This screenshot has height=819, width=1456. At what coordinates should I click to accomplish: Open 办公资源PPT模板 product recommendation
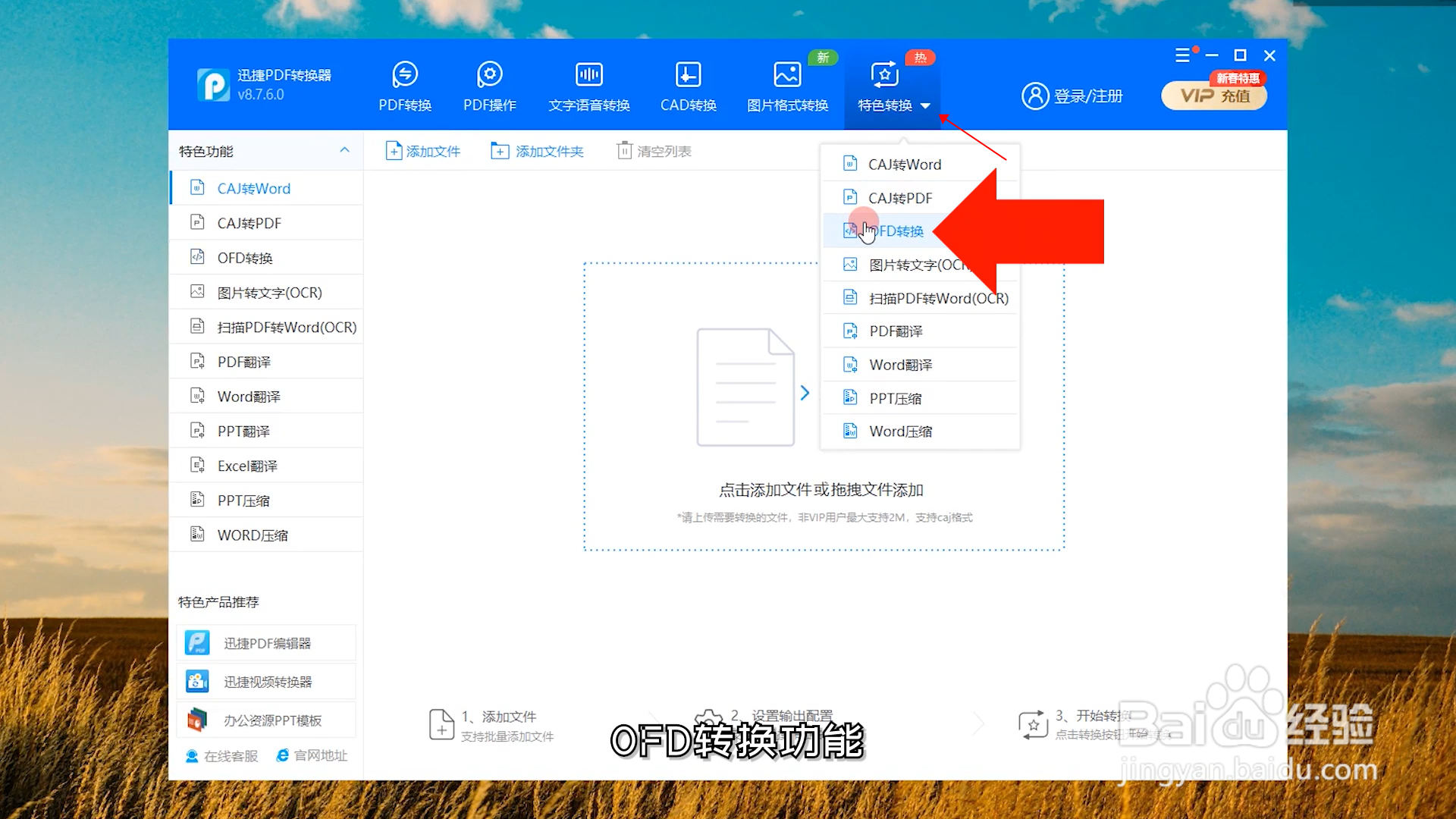pos(266,720)
